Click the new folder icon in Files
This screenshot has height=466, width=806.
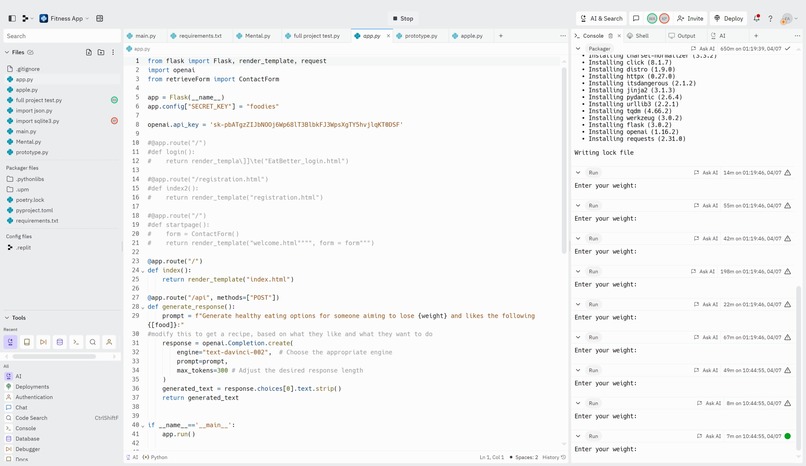pos(101,52)
